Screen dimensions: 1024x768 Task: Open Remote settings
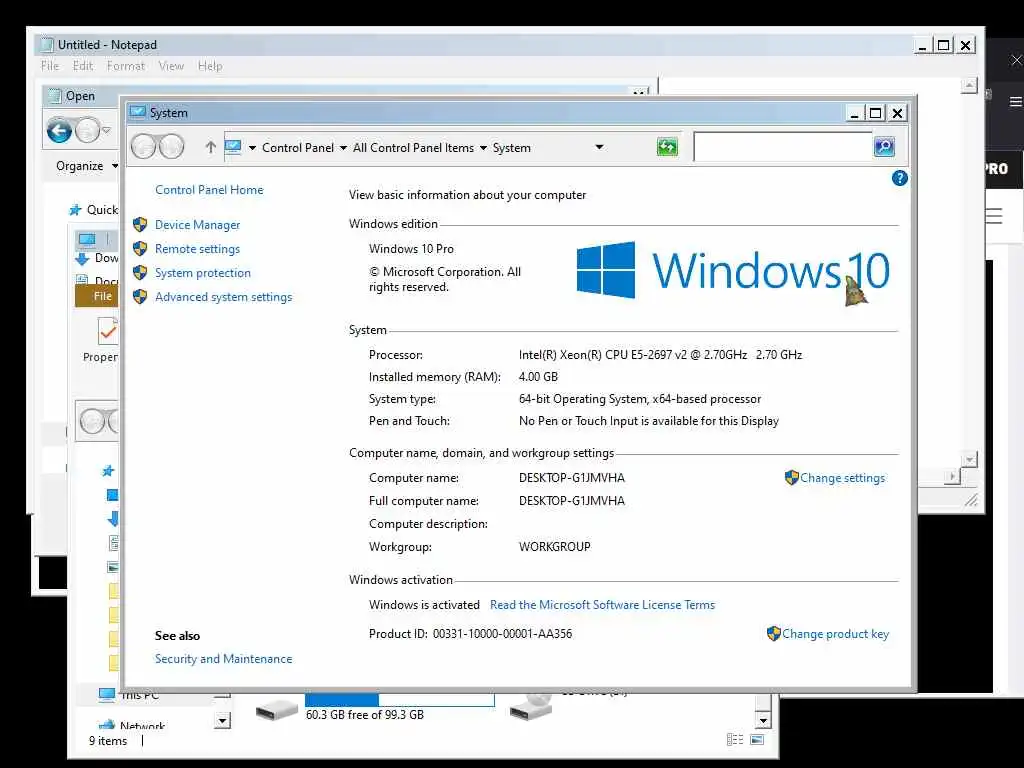click(197, 249)
